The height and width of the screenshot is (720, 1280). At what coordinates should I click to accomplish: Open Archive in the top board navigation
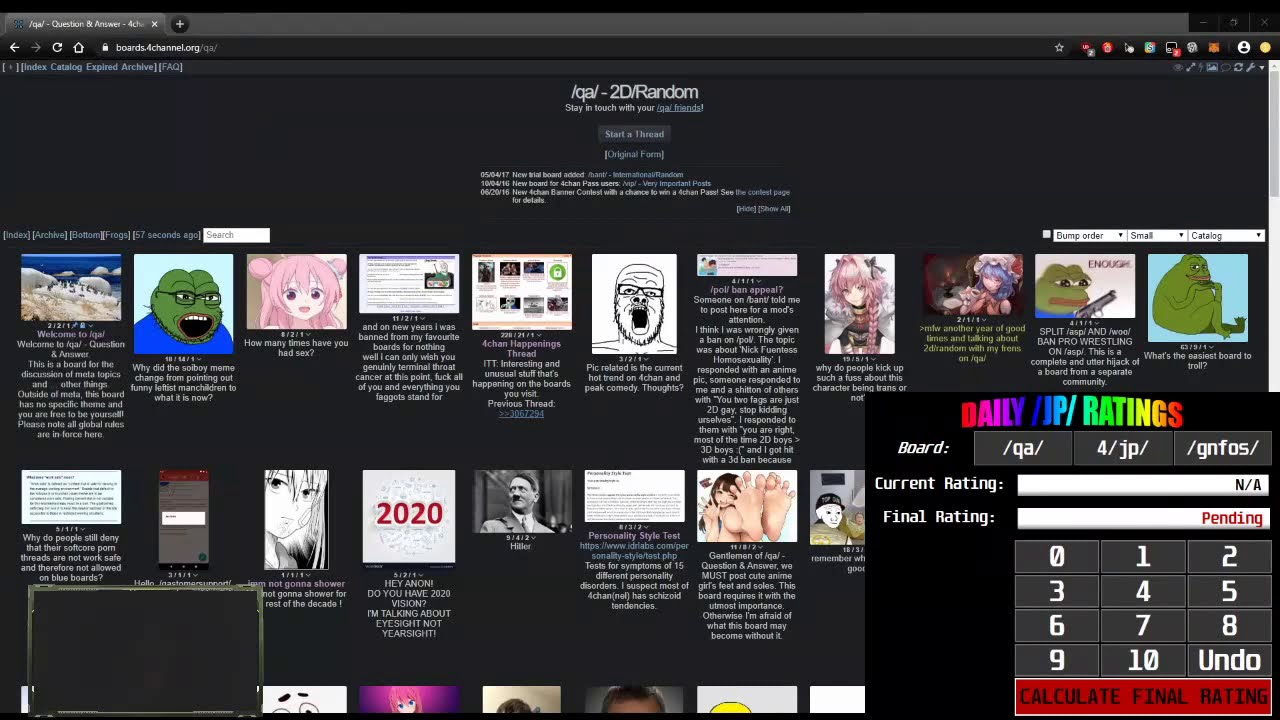click(137, 67)
